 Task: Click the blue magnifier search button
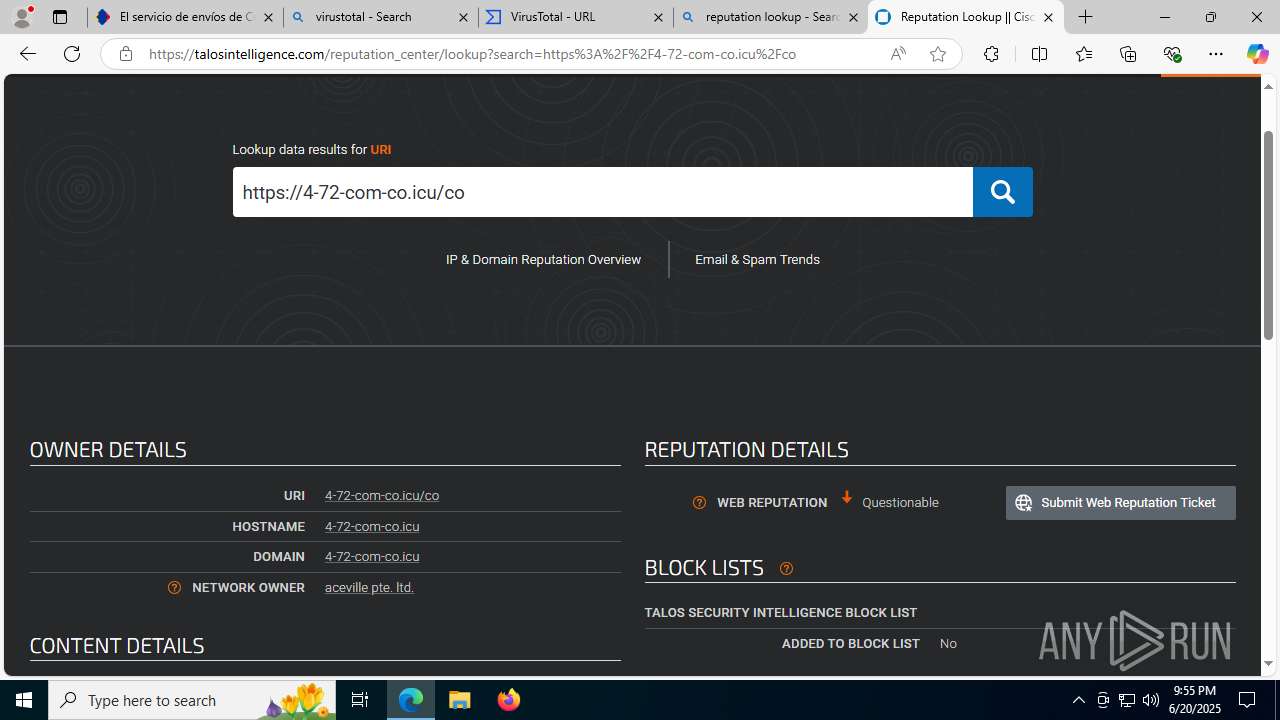point(1002,192)
